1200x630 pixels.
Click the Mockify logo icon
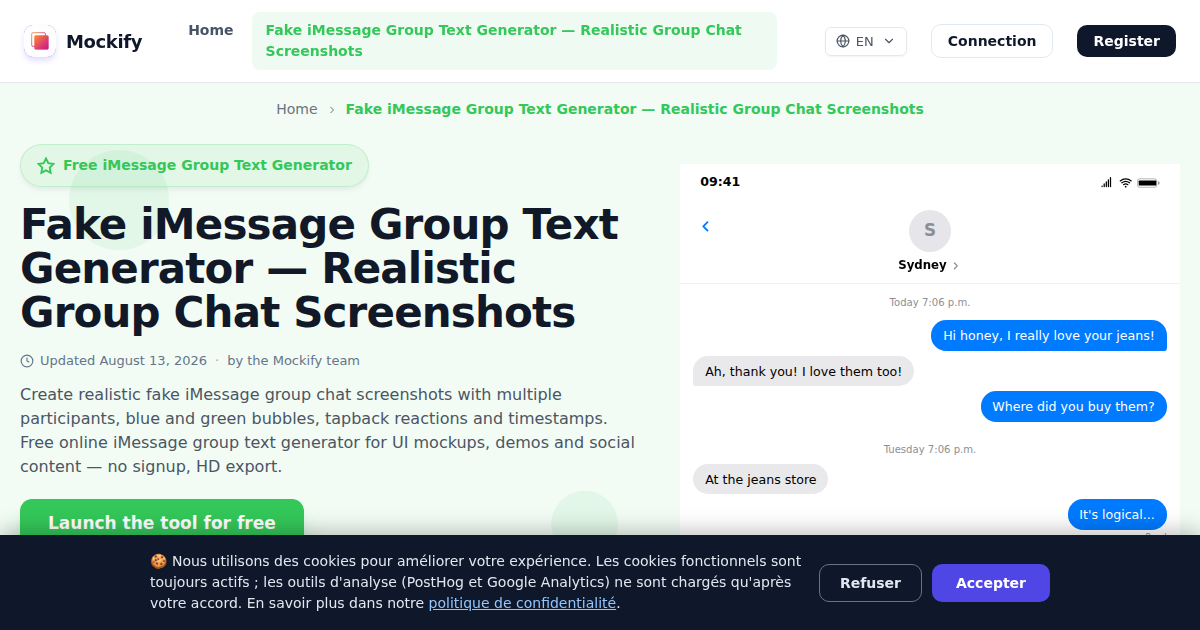click(x=40, y=41)
